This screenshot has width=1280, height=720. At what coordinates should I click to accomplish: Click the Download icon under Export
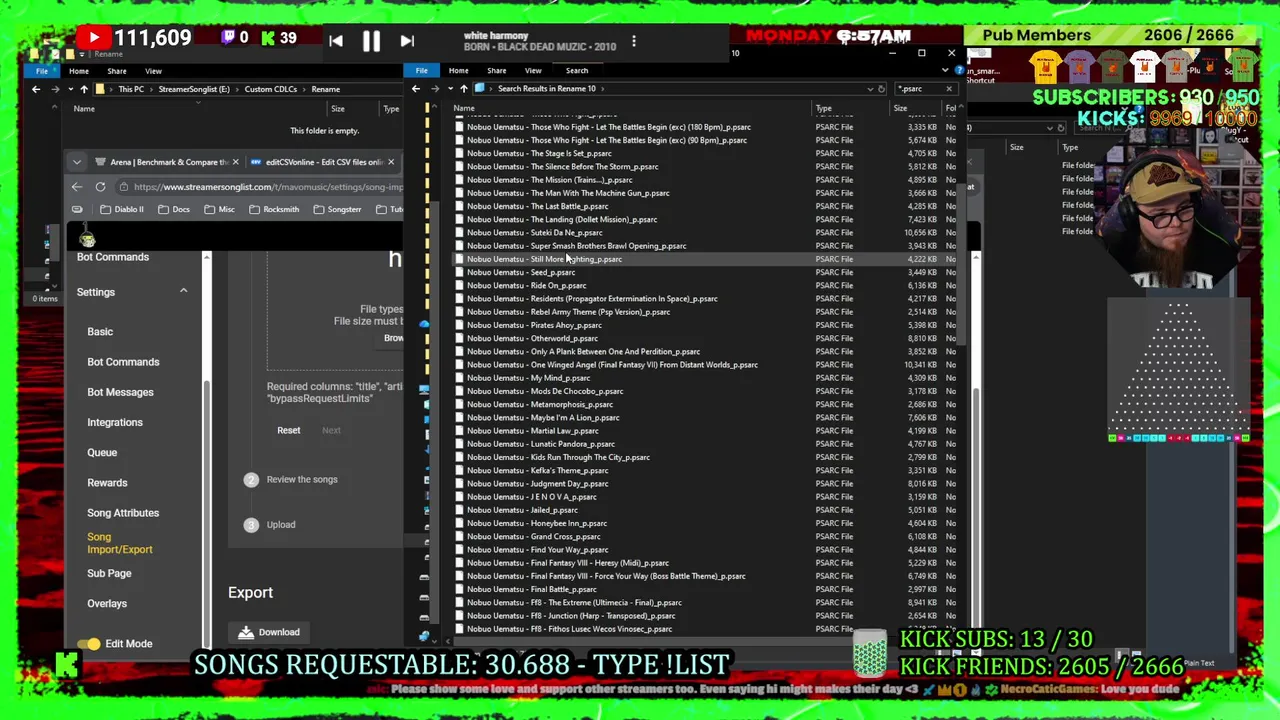point(246,632)
